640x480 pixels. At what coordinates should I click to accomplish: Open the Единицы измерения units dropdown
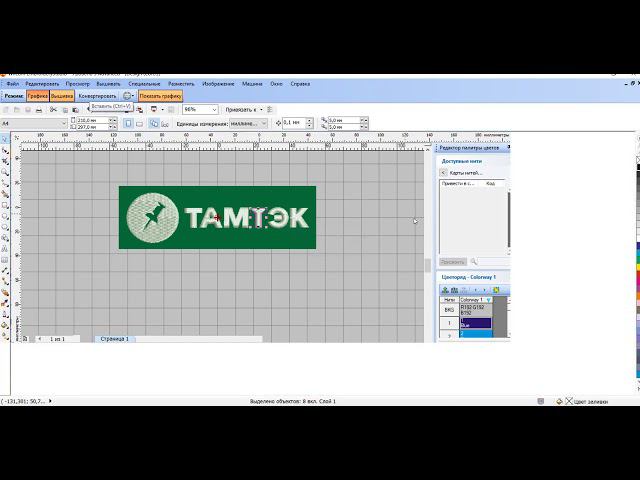click(x=264, y=123)
